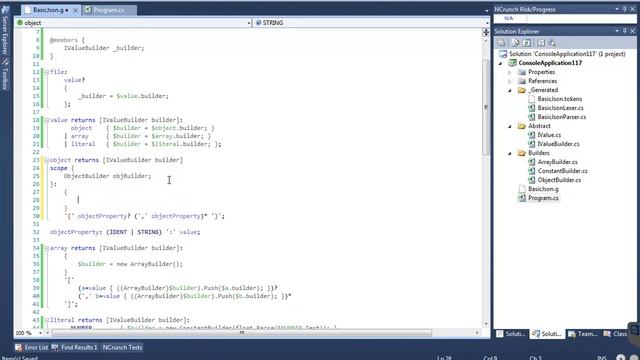Screen dimensions: 640x360
Task: Close the BasicJson.g editor tab
Action: 75,10
